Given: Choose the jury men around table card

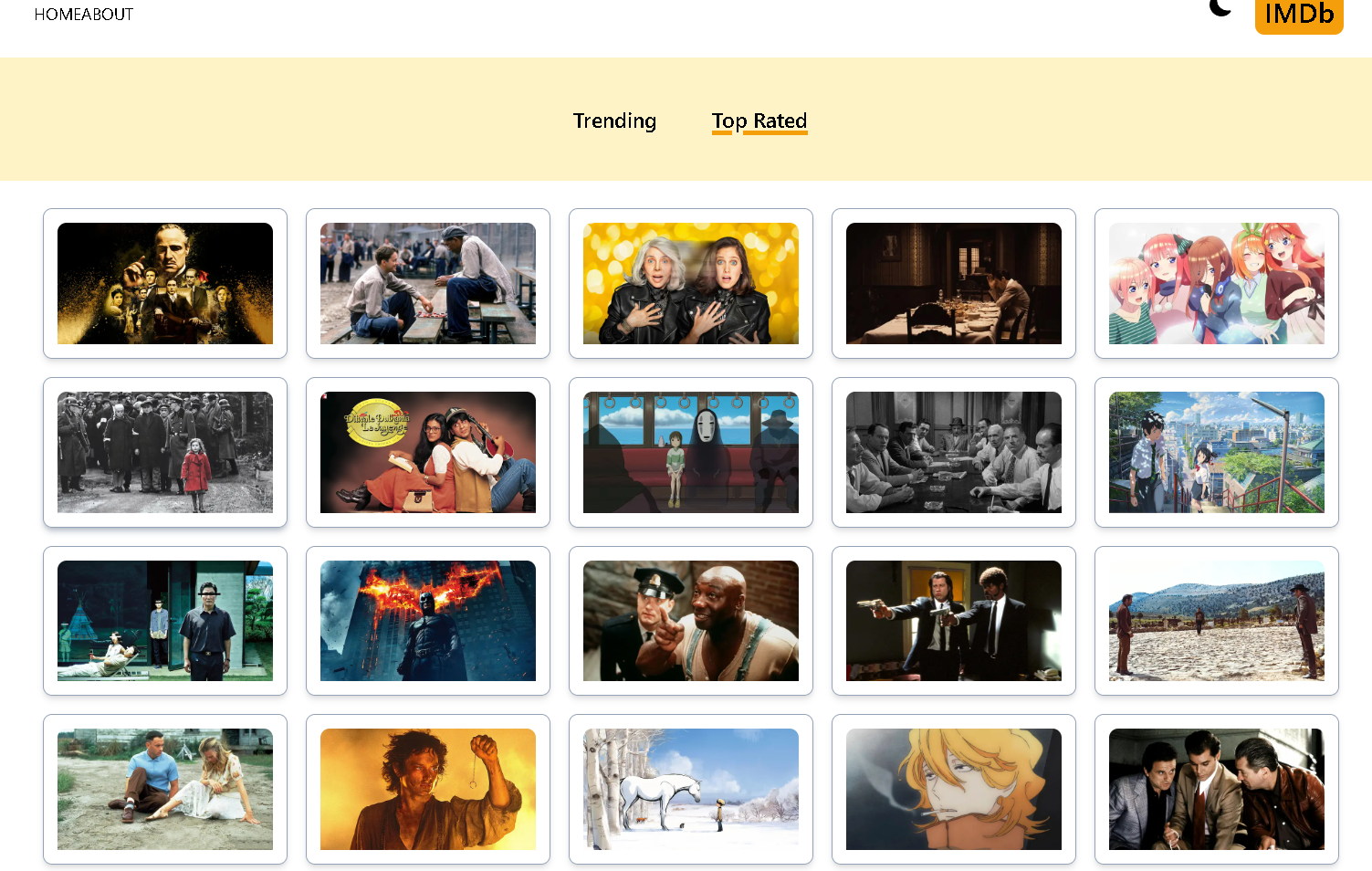Looking at the screenshot, I should pyautogui.click(x=954, y=452).
